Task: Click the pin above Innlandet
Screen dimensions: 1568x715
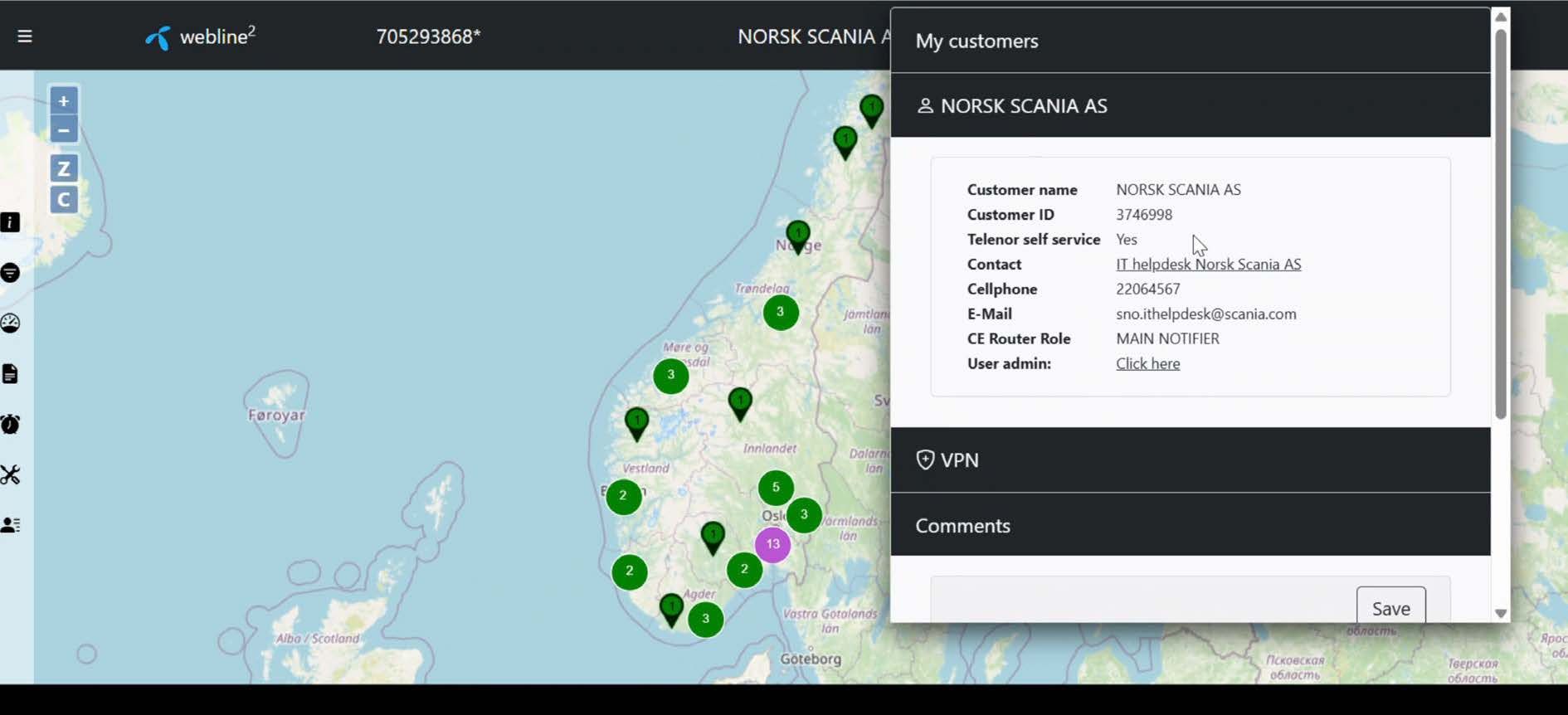Action: point(740,403)
